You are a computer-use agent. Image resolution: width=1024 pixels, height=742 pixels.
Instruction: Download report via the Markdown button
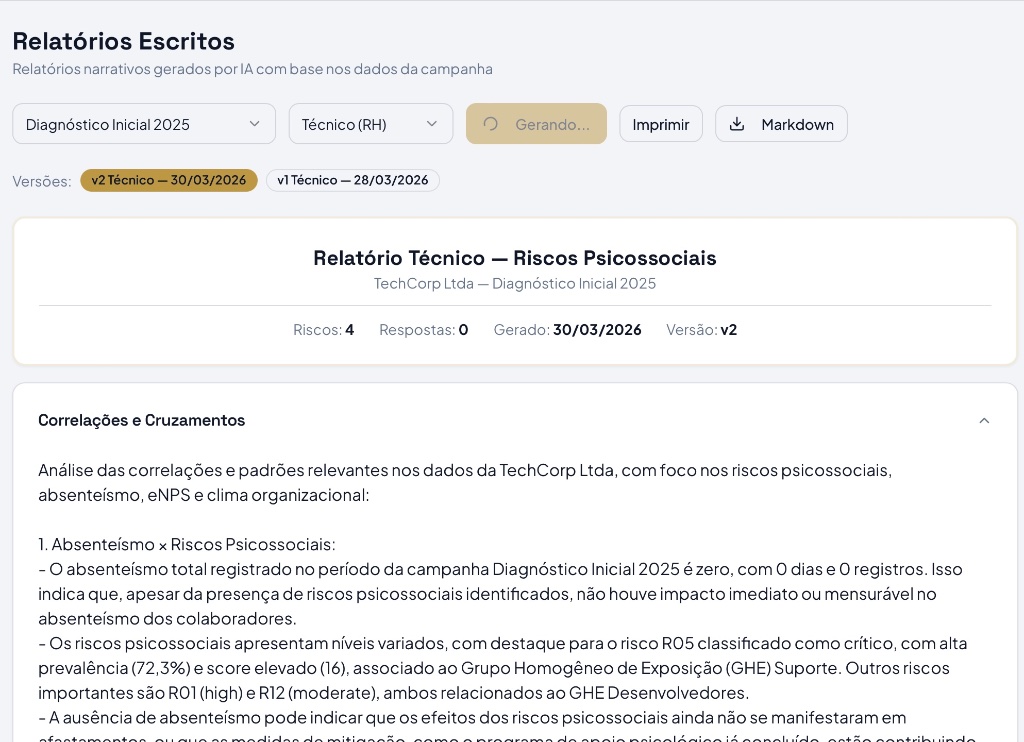coord(781,124)
